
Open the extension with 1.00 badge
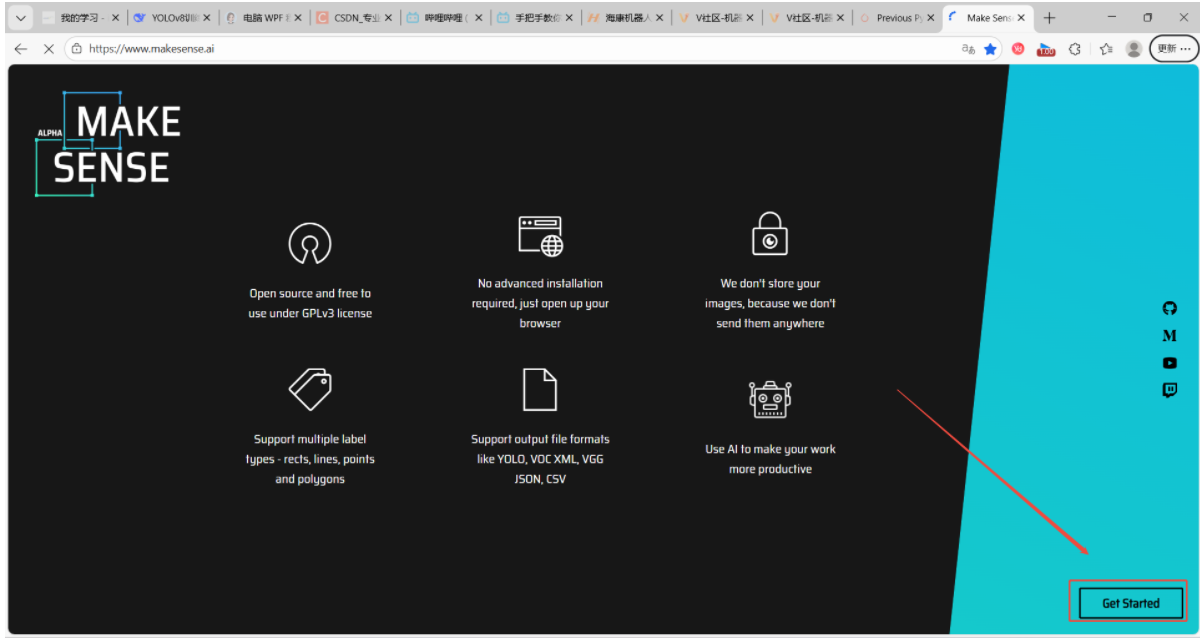(x=1046, y=48)
